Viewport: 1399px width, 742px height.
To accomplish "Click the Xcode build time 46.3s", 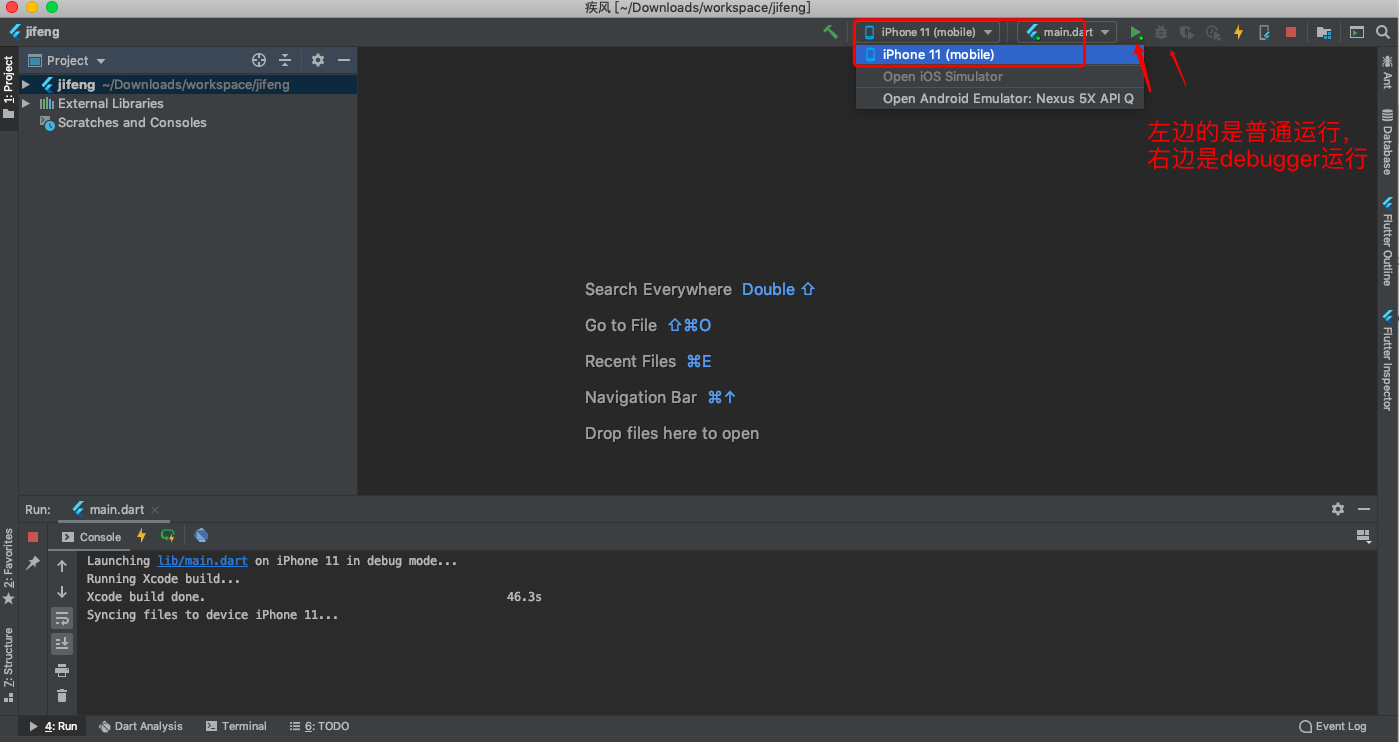I will click(524, 597).
